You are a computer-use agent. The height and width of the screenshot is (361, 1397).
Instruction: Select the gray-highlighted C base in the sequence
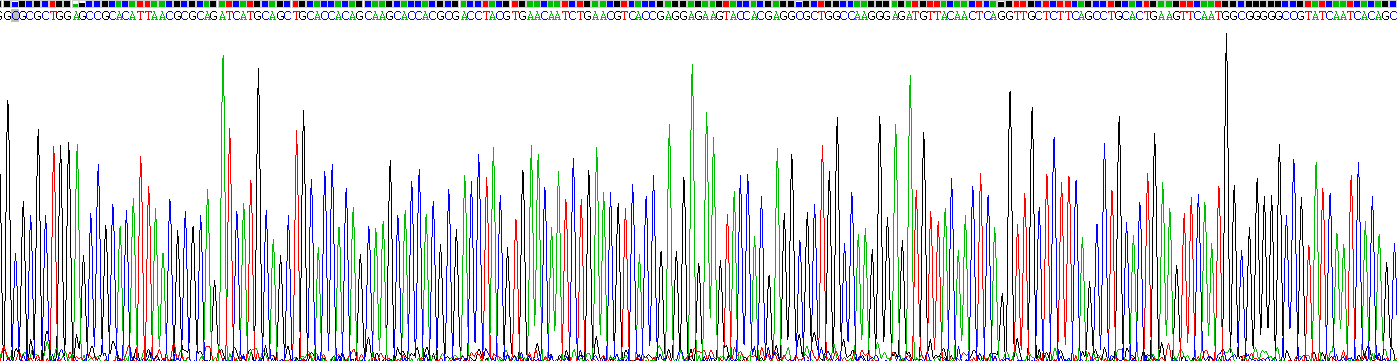click(x=15, y=15)
